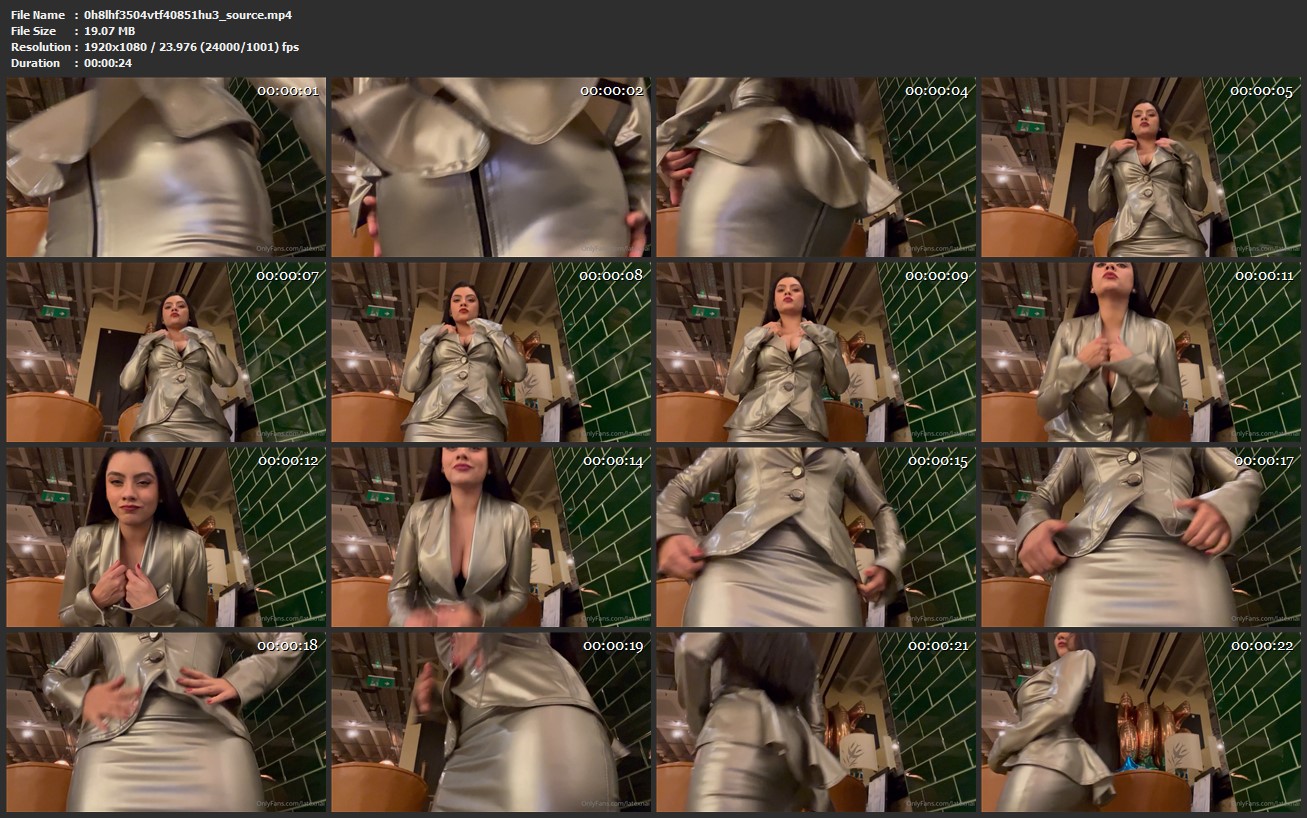This screenshot has height=818, width=1307.
Task: Open the frame marked 00:00:17
Action: 1140,537
